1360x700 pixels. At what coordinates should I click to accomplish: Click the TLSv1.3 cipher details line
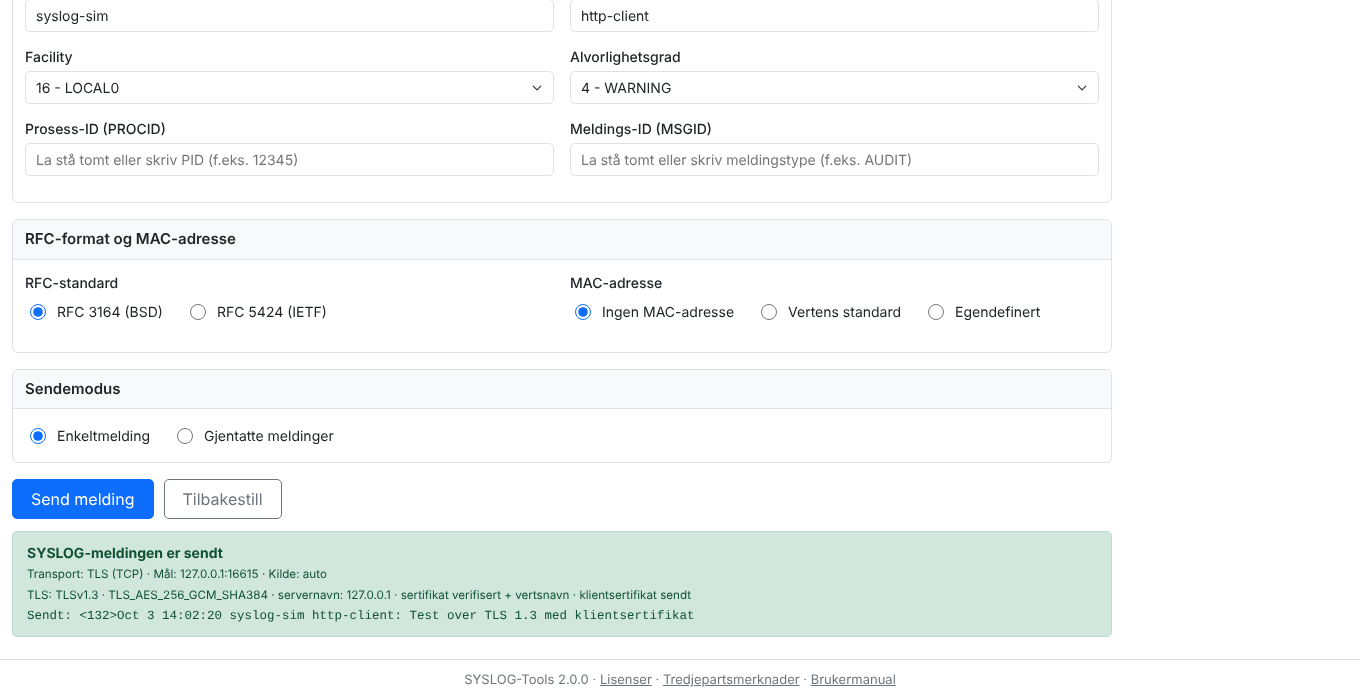pyautogui.click(x=359, y=594)
